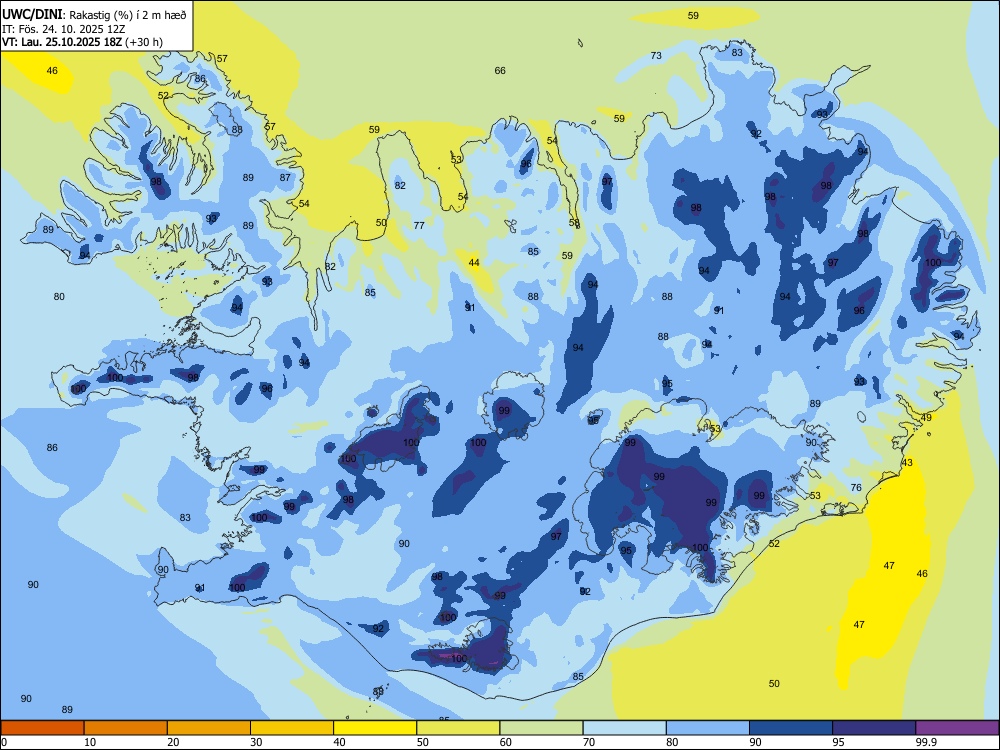Click the 'IT: Fös. 24. 10. 2025 12Z' line
The height and width of the screenshot is (750, 1000).
64,29
